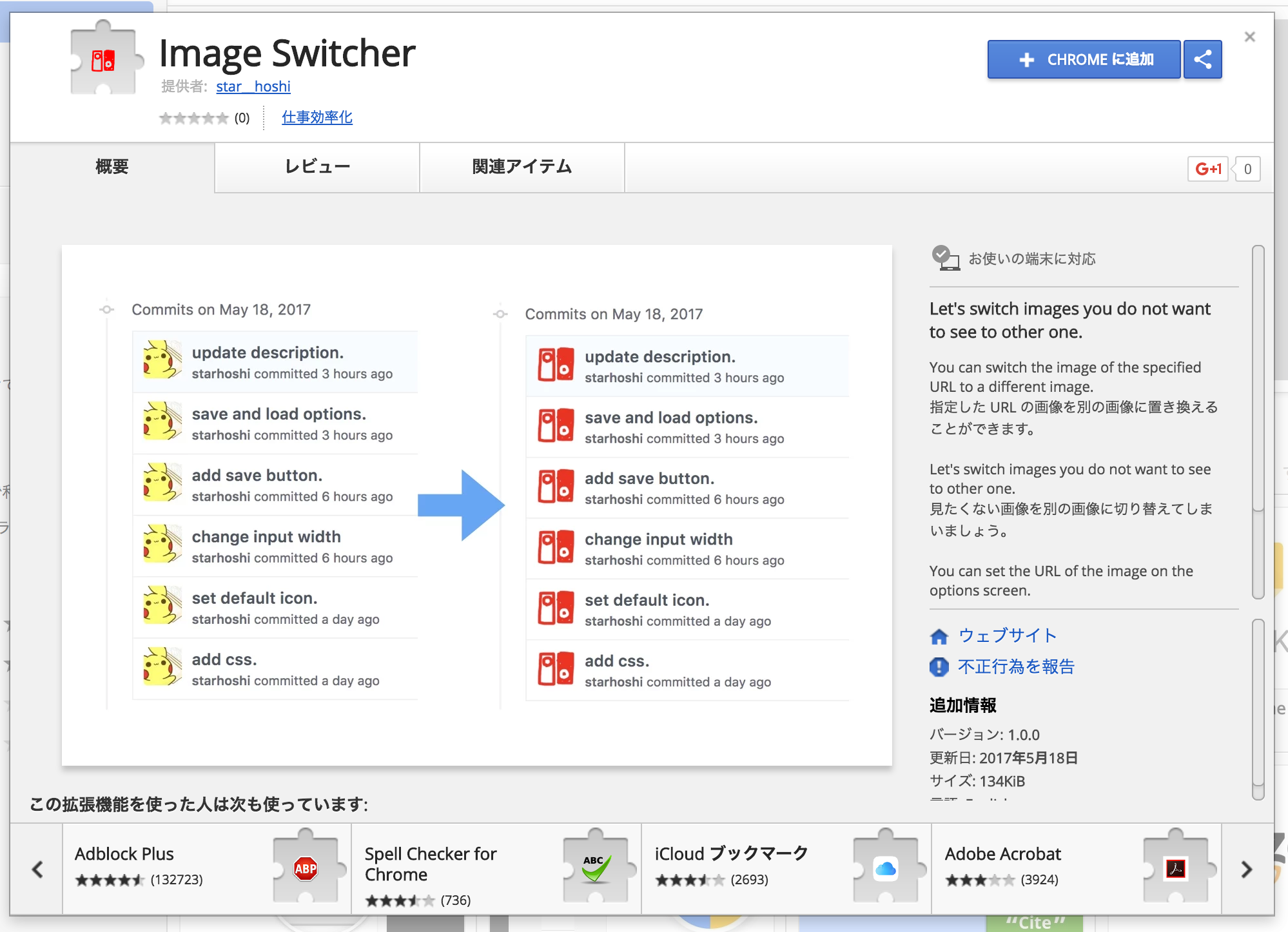The height and width of the screenshot is (932, 1288).
Task: Click the Adblock Plus ABP icon
Action: pos(305,868)
